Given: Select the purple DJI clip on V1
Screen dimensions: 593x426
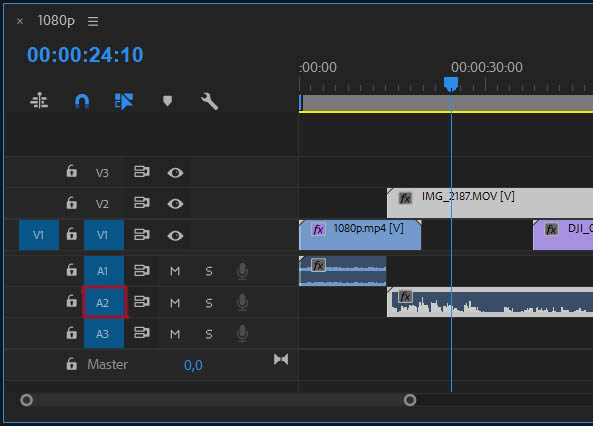Looking at the screenshot, I should coord(563,235).
